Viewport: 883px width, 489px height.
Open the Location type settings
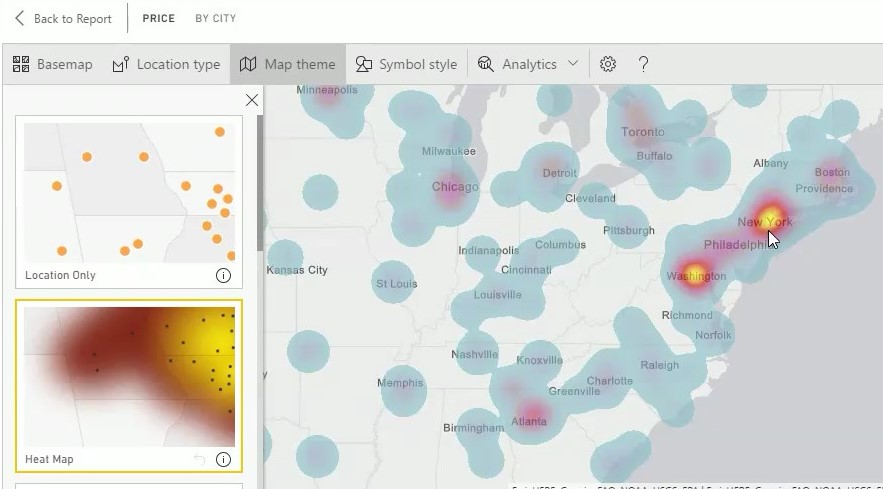click(166, 64)
